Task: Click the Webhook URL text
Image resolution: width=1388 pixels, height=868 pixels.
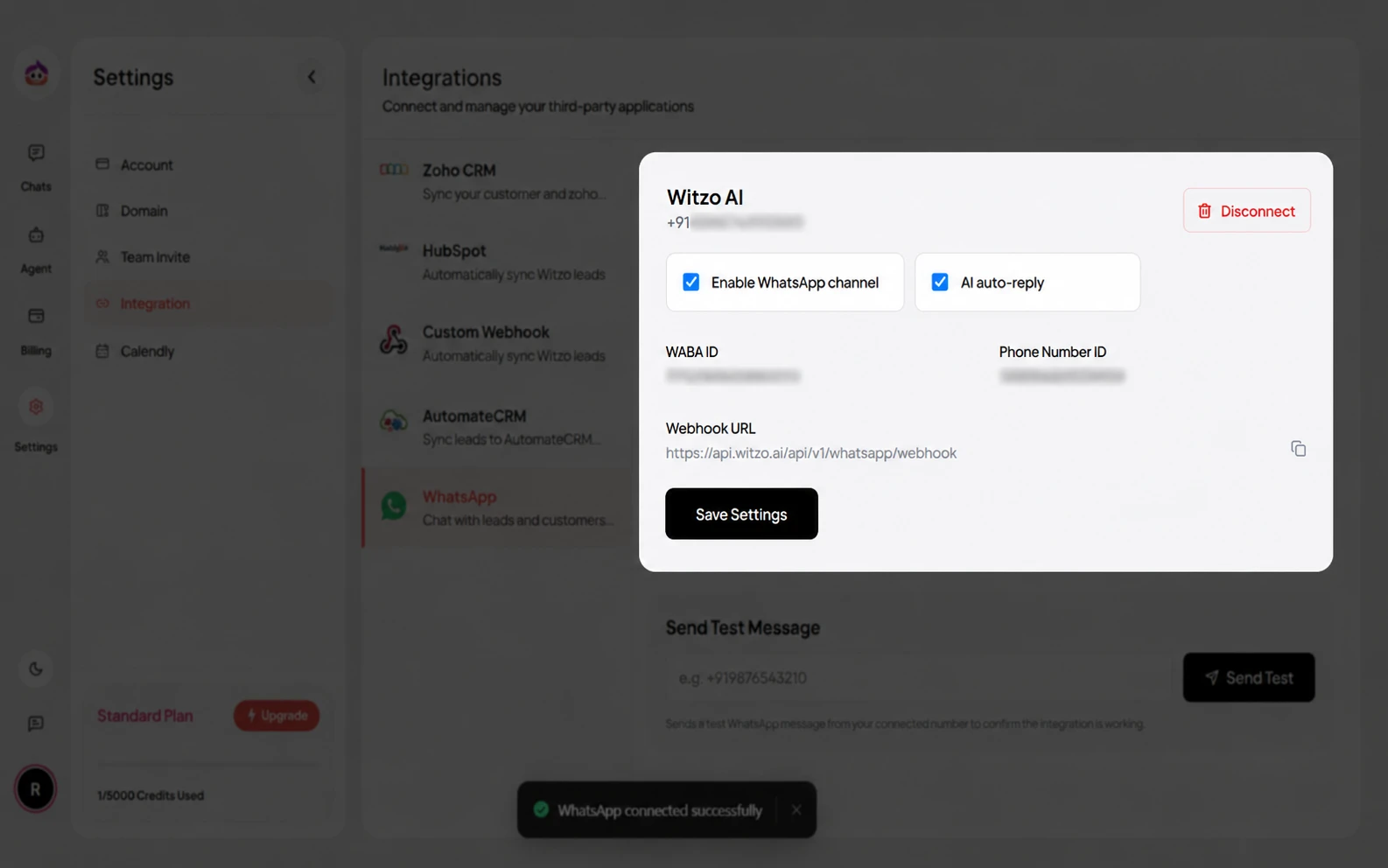Action: point(811,453)
